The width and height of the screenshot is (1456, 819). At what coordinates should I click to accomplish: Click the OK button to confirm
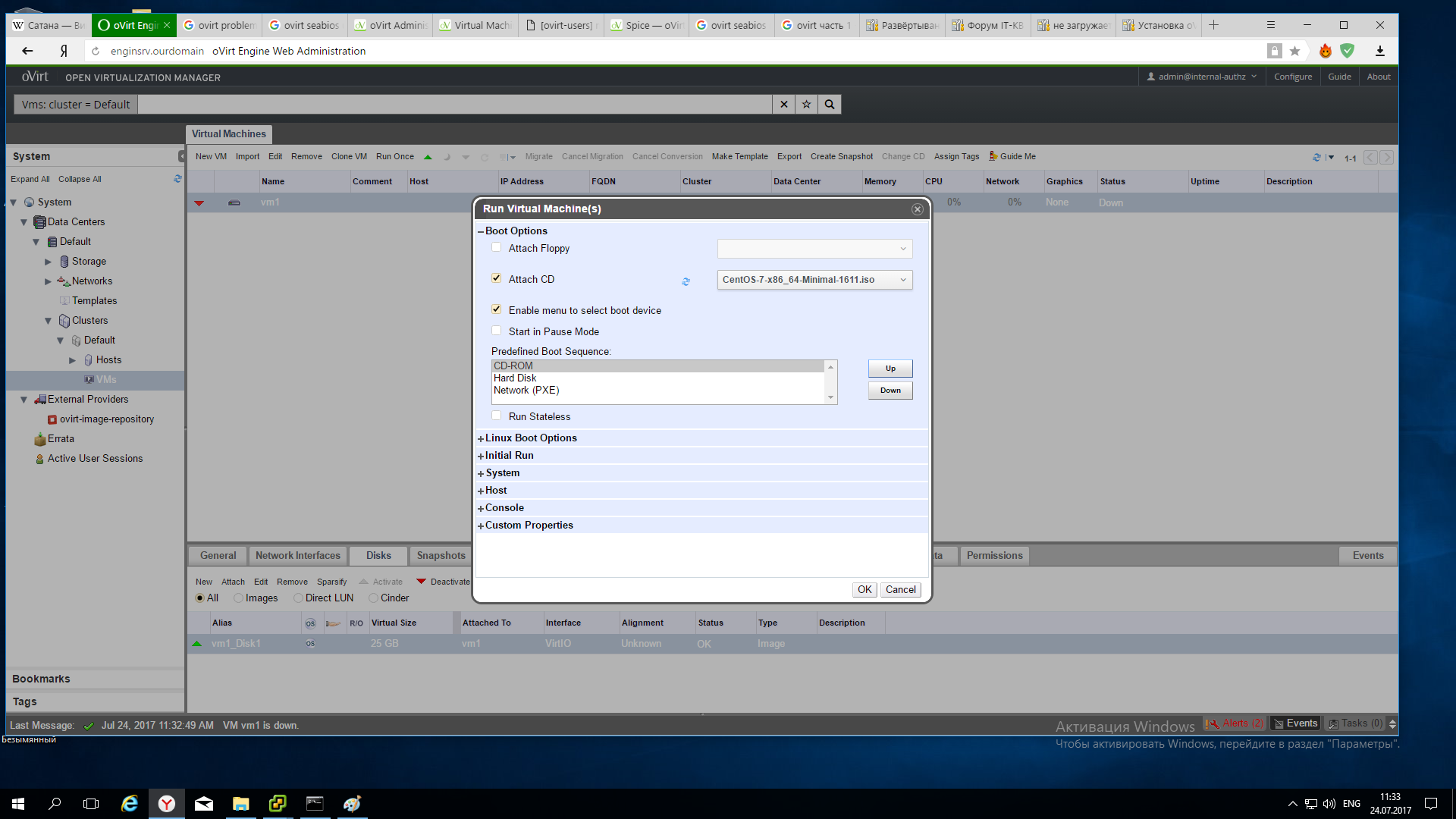coord(864,589)
